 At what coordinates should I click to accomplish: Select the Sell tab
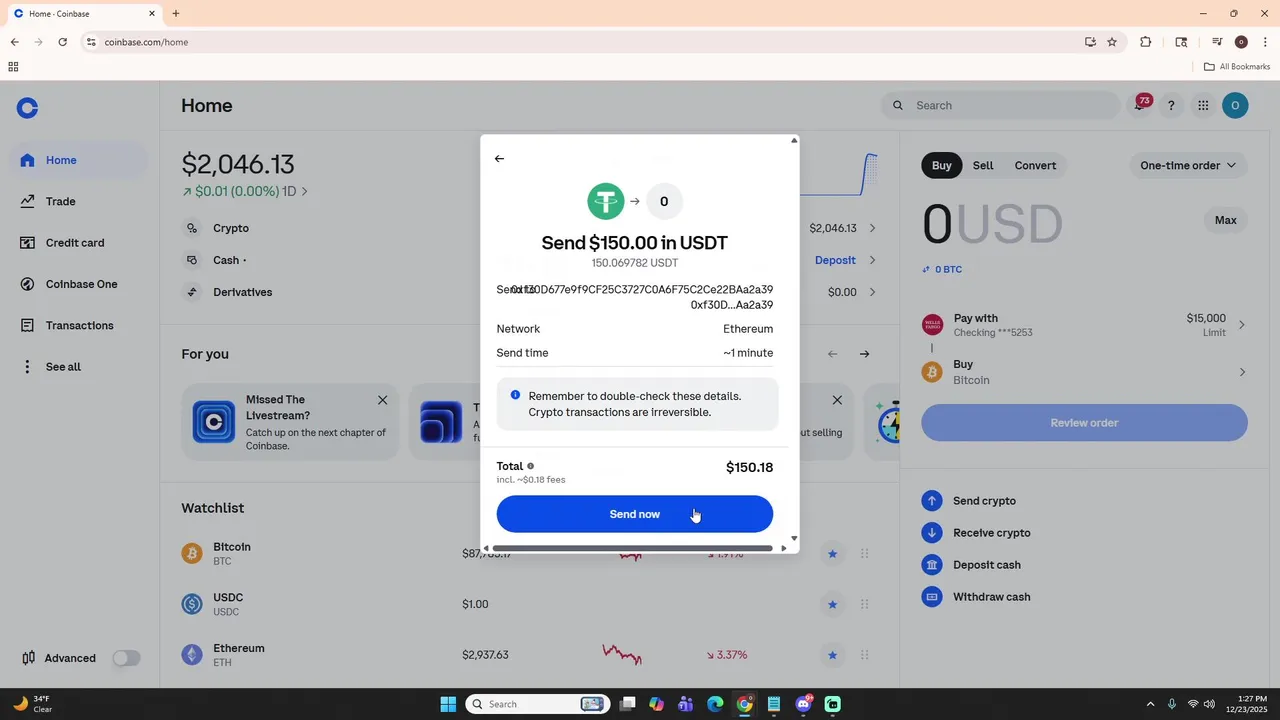click(983, 165)
